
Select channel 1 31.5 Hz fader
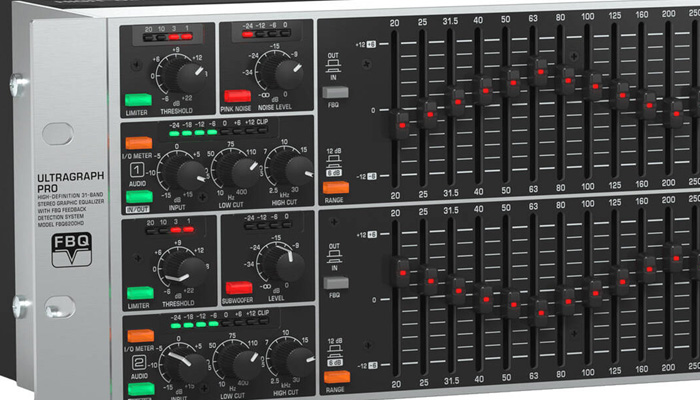point(457,101)
